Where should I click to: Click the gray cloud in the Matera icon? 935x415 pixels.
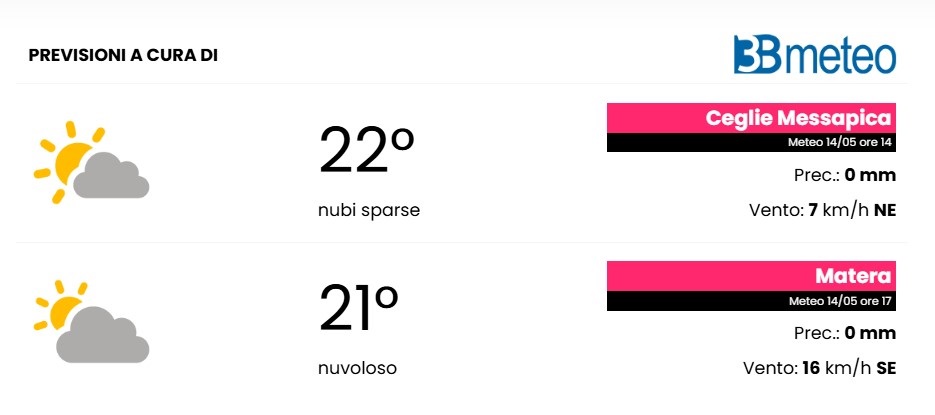pos(103,335)
